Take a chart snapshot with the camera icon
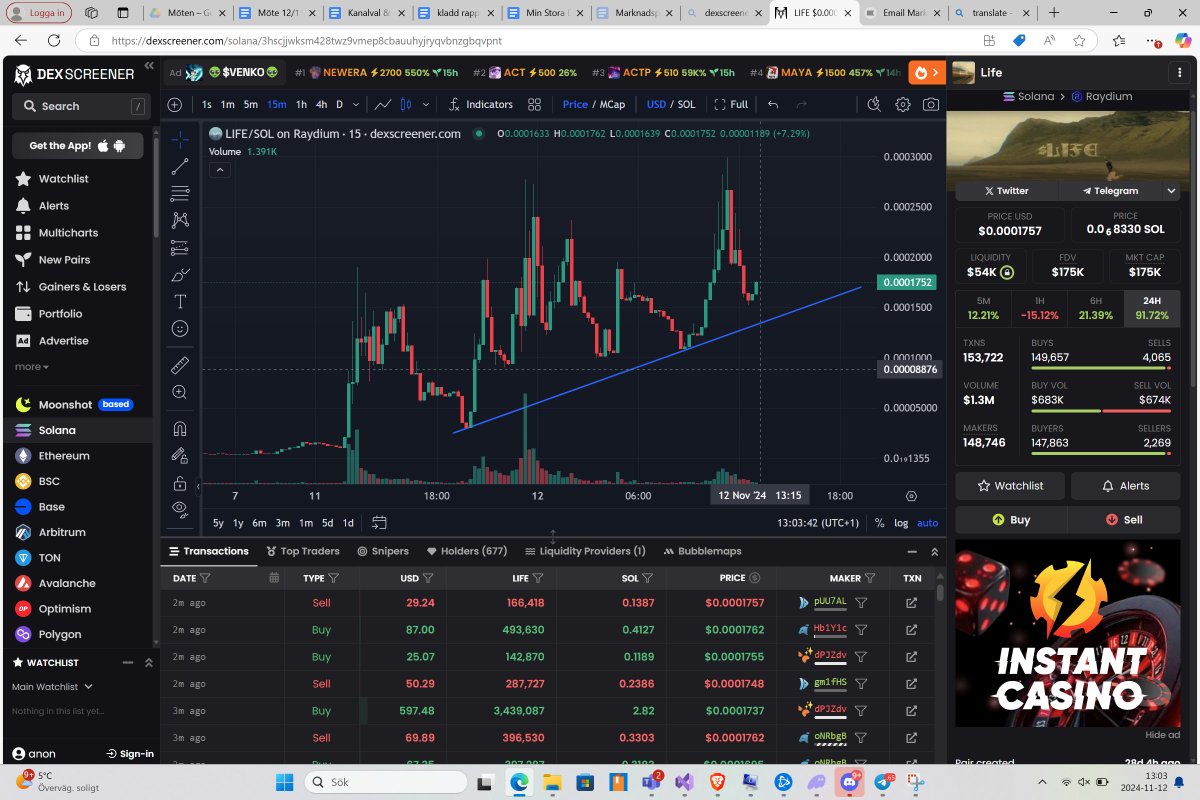This screenshot has height=800, width=1200. (x=931, y=104)
